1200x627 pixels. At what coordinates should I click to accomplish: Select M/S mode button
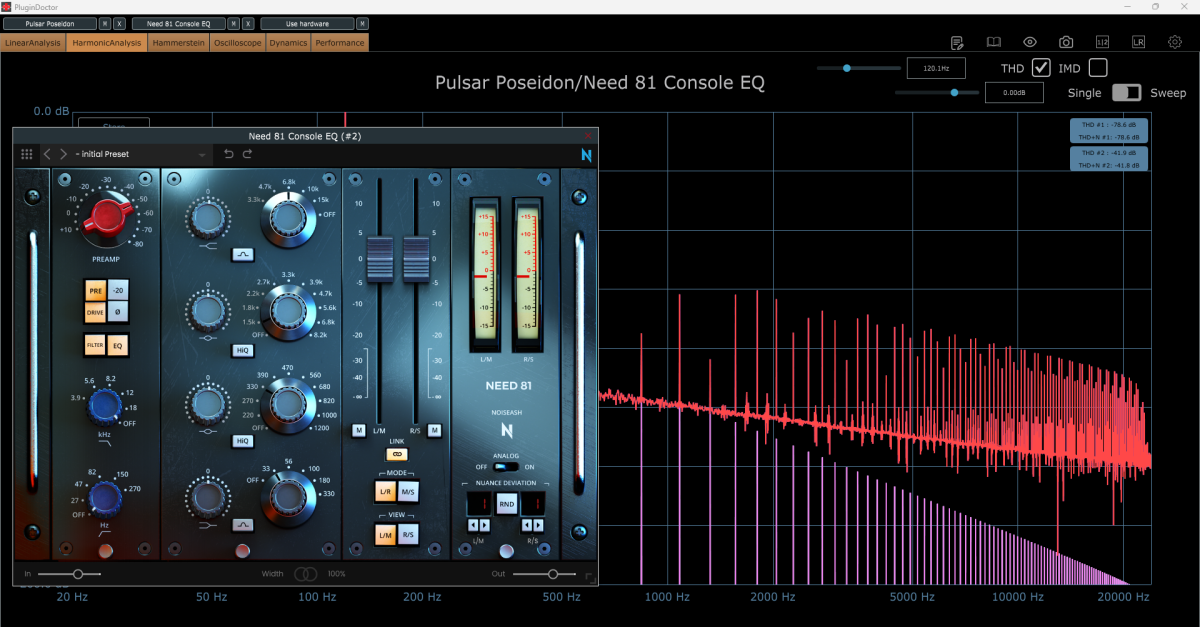point(409,491)
